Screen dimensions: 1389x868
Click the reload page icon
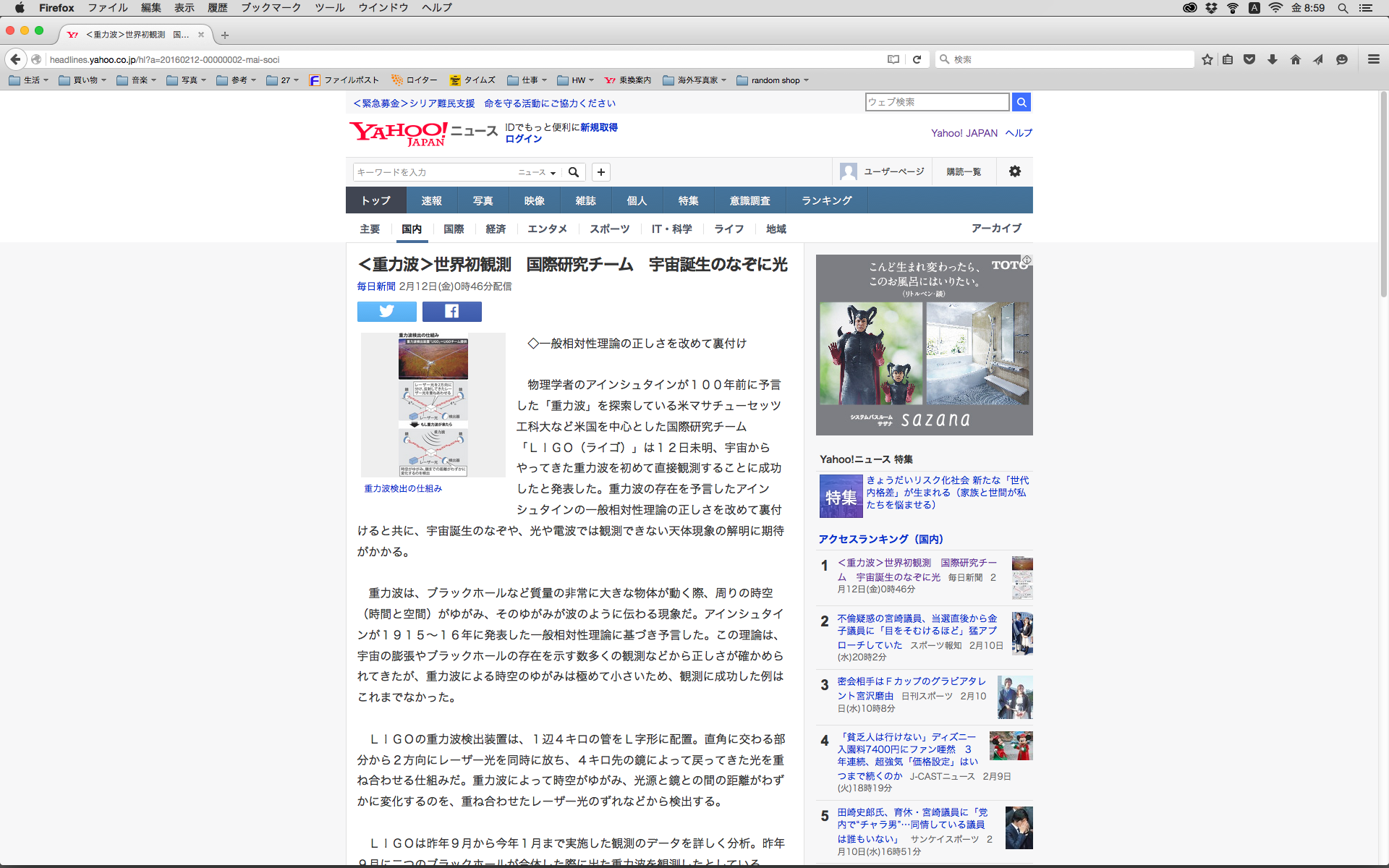point(917,59)
